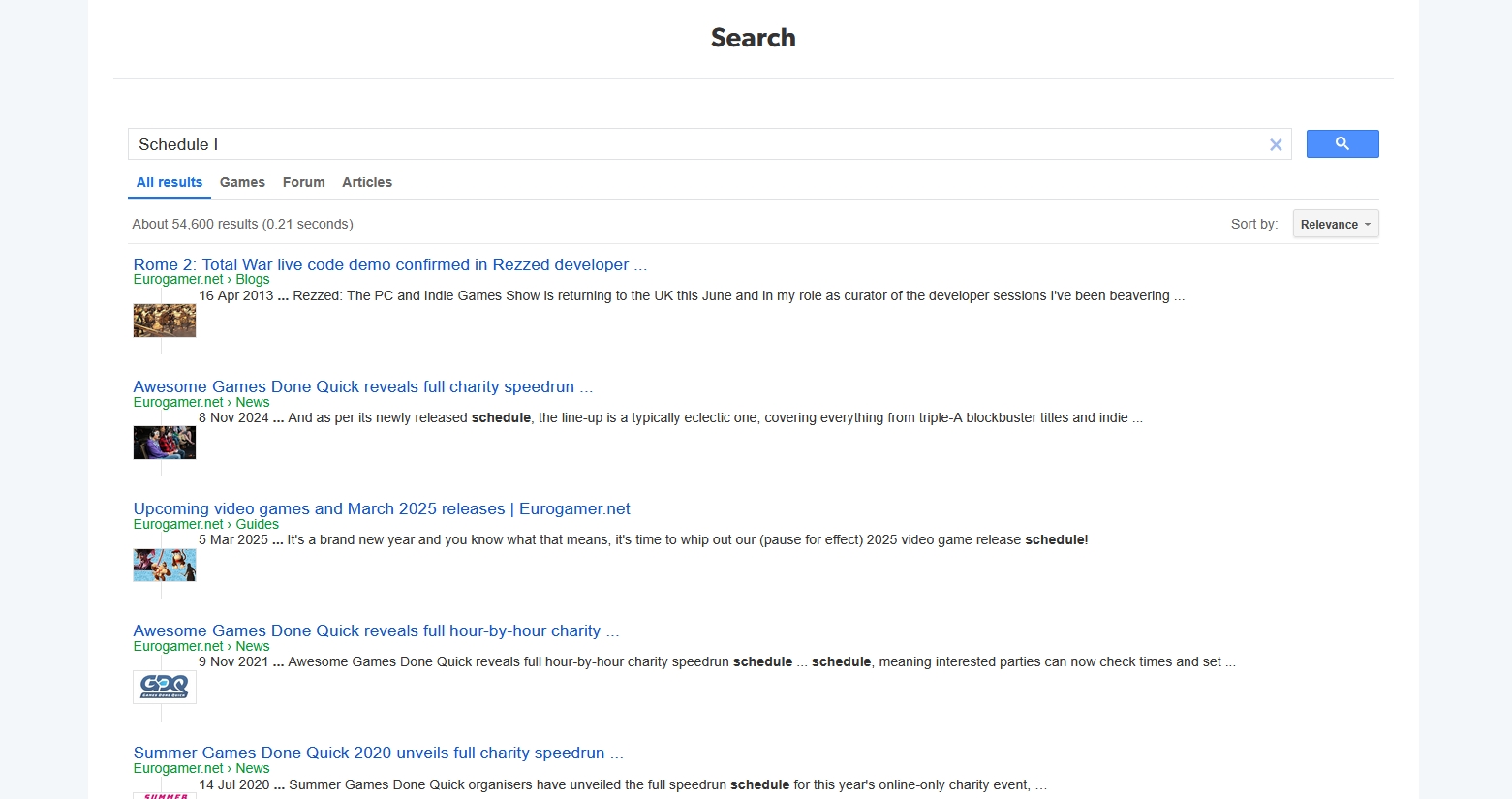Click the 8 Nov 2024 result thumbnail
The width and height of the screenshot is (1512, 799).
tap(165, 443)
